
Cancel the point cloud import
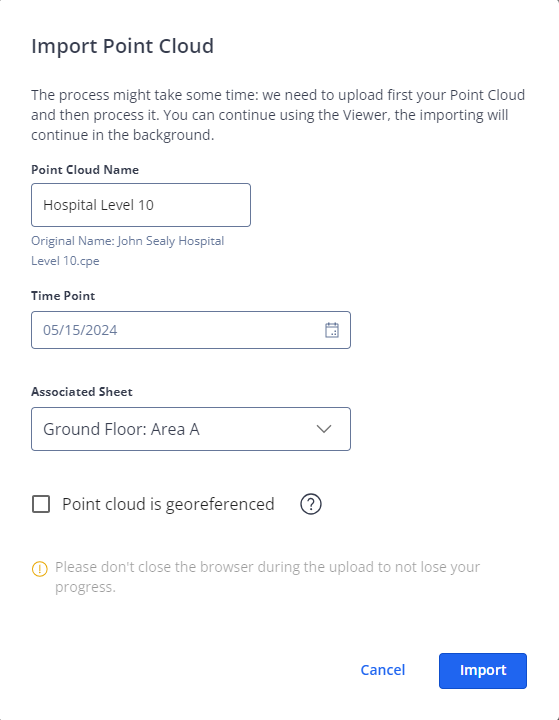[383, 670]
